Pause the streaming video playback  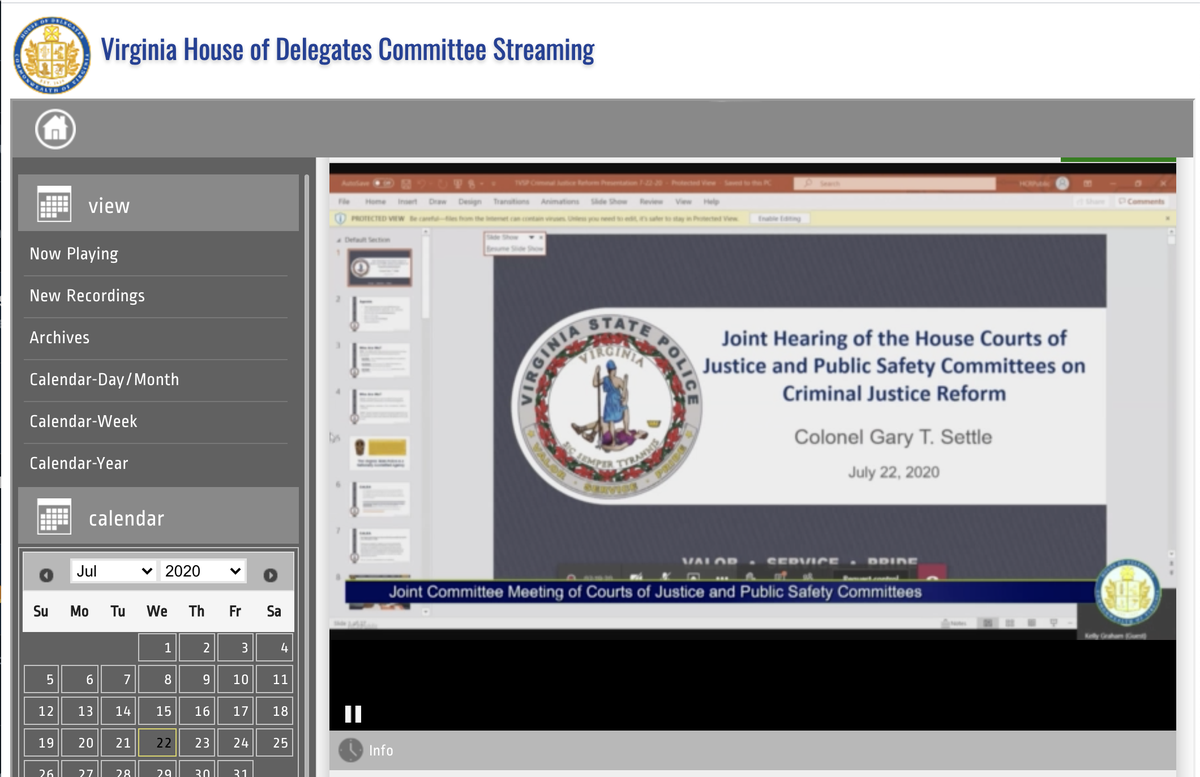click(x=353, y=713)
